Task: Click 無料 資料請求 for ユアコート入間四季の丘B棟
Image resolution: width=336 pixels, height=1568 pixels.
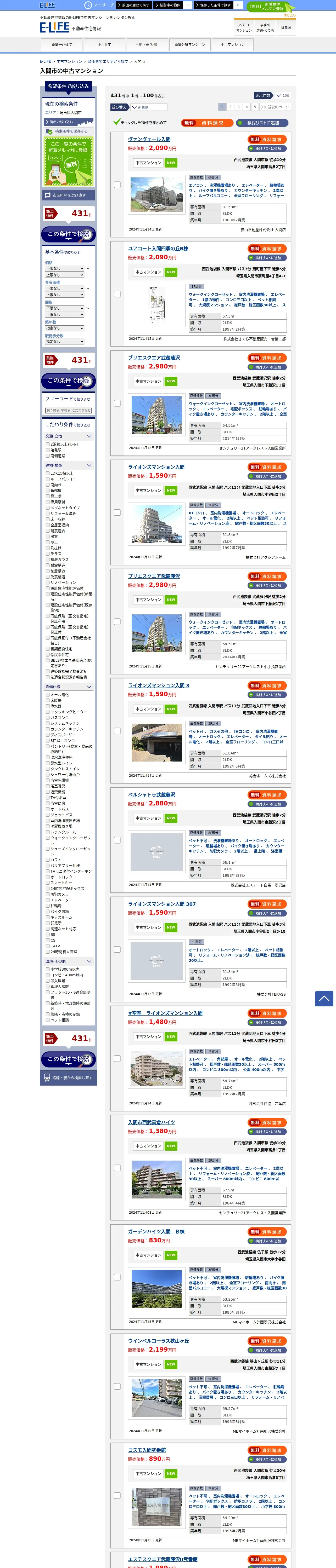Action: point(267,248)
